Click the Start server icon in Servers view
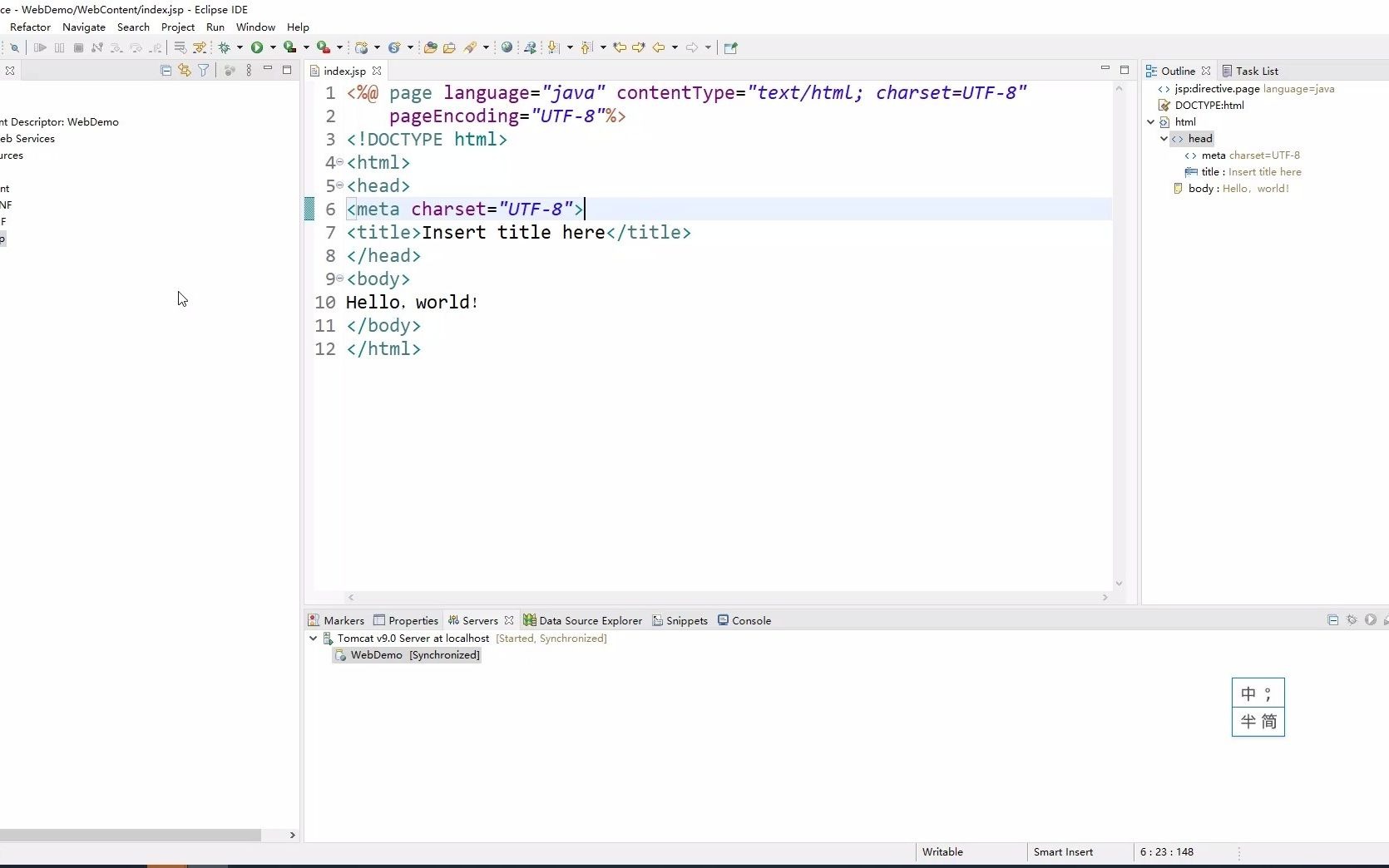The image size is (1389, 868). 1371,620
